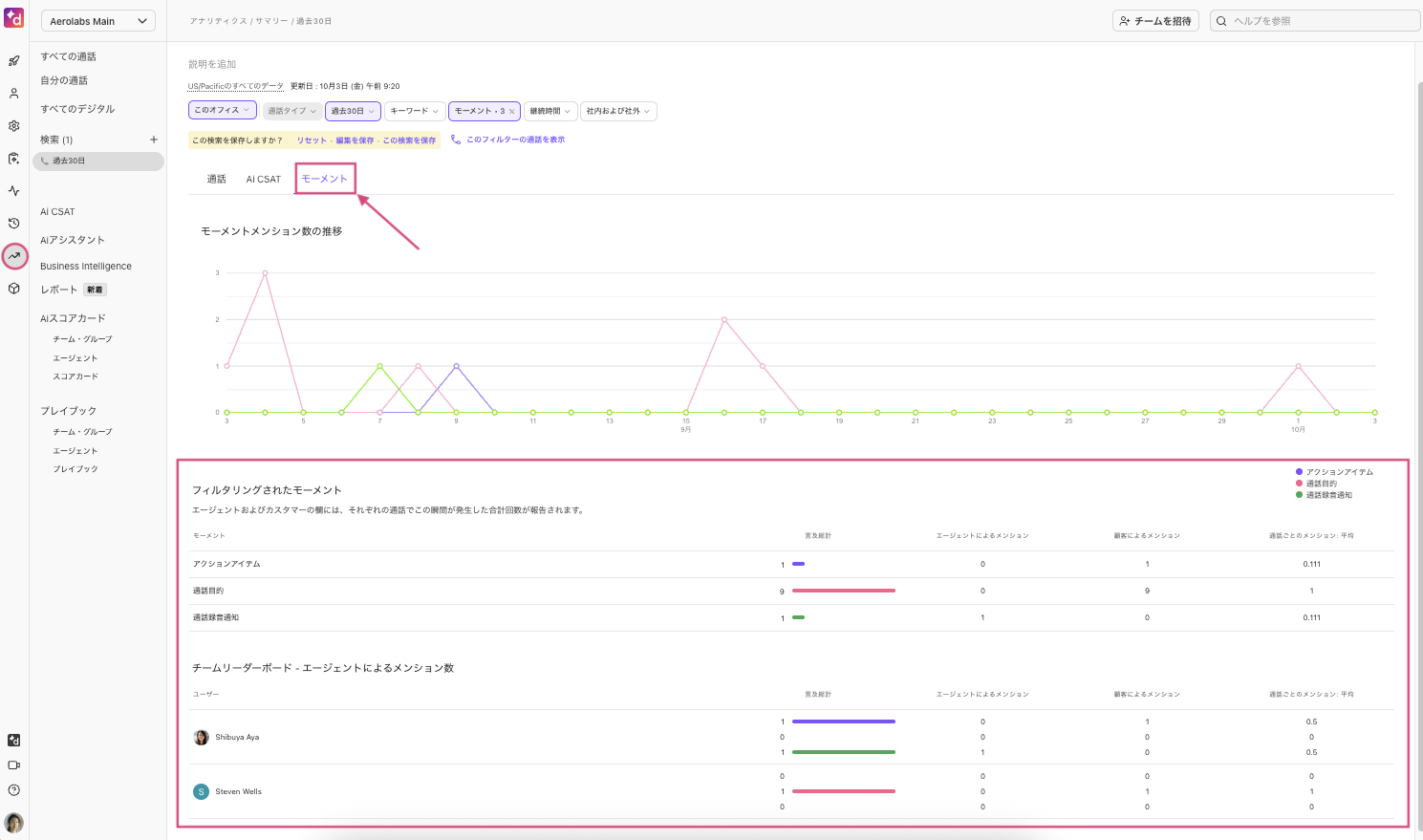Open the cube icon in sidebar
Screen dimensions: 1423x840
(13, 289)
